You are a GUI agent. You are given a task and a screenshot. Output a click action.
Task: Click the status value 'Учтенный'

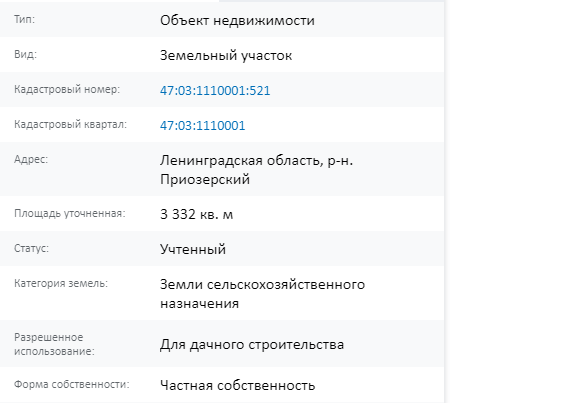(x=193, y=249)
